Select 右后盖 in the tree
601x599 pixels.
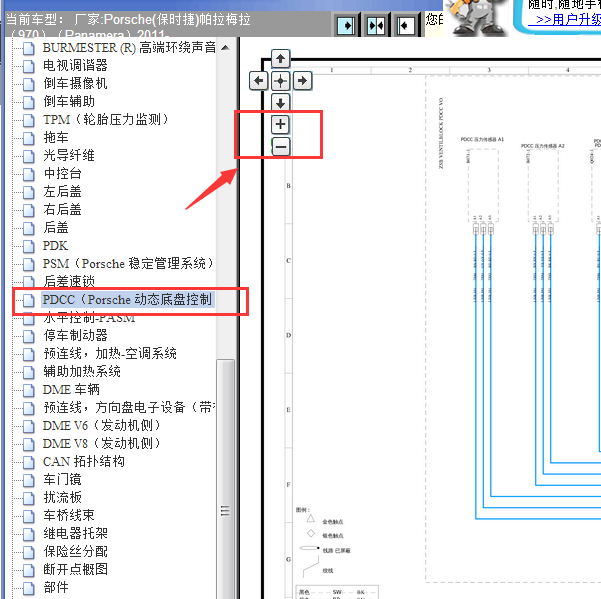pos(62,209)
